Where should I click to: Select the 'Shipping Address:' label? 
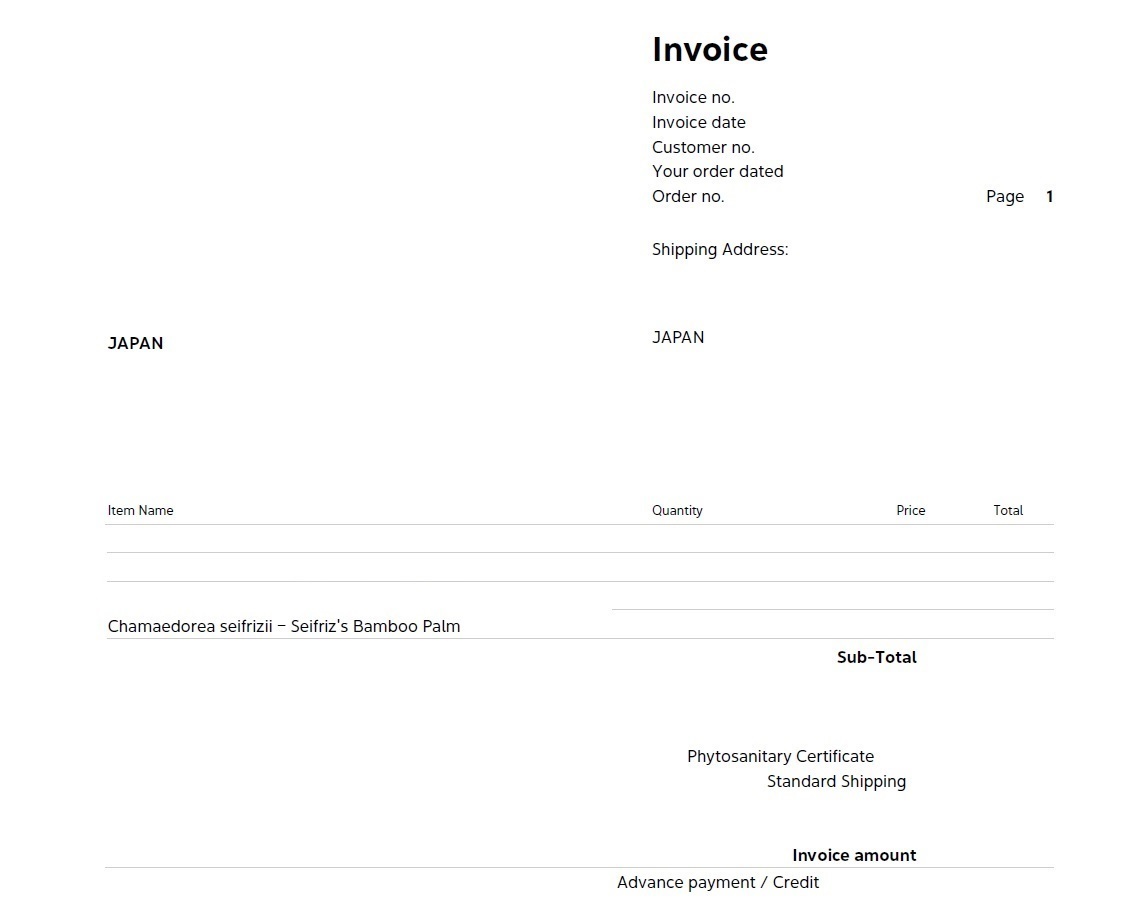coord(720,250)
